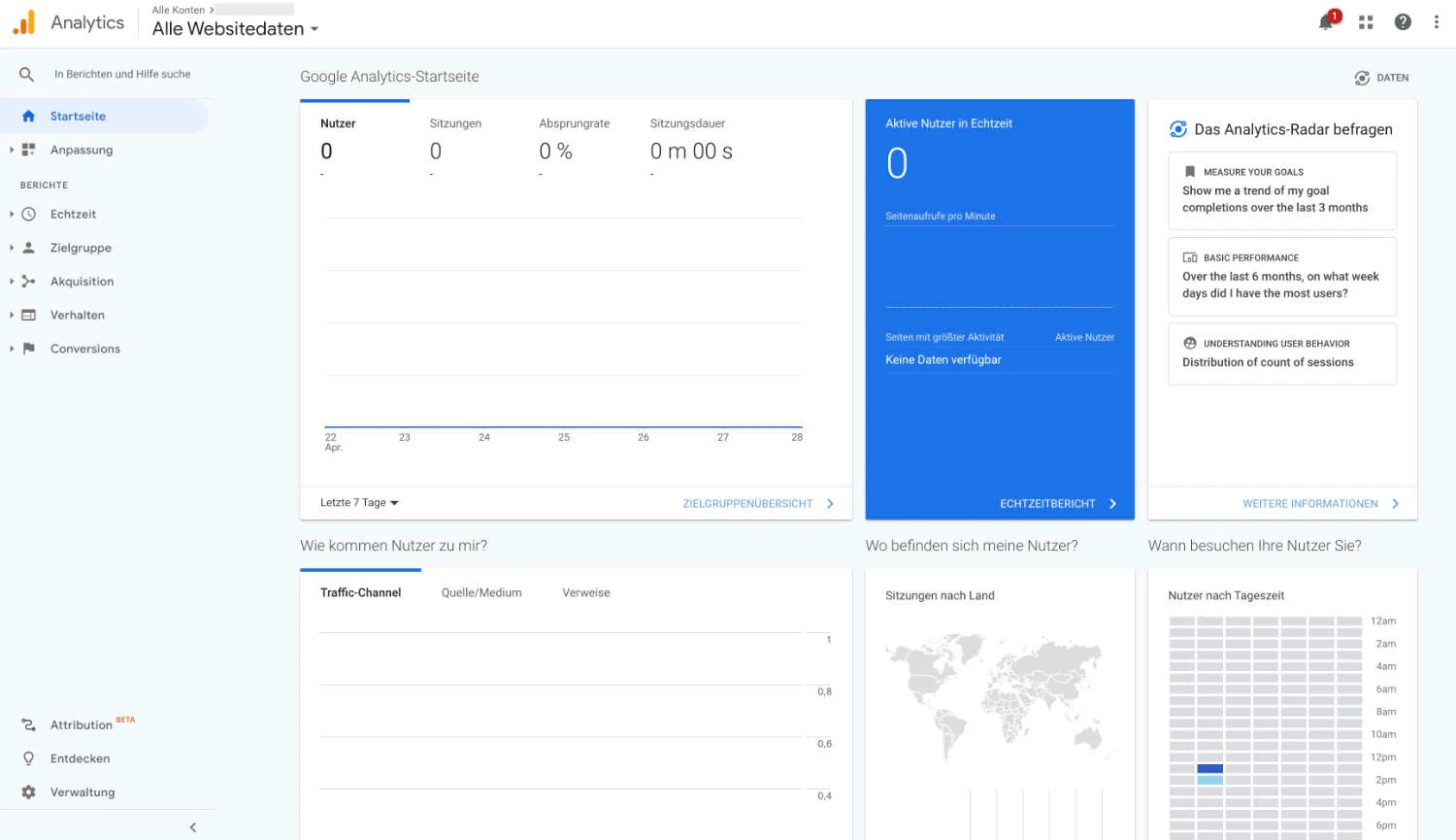Open the Letzte 7 Tage date range dropdown
Viewport: 1456px width, 840px height.
[356, 502]
